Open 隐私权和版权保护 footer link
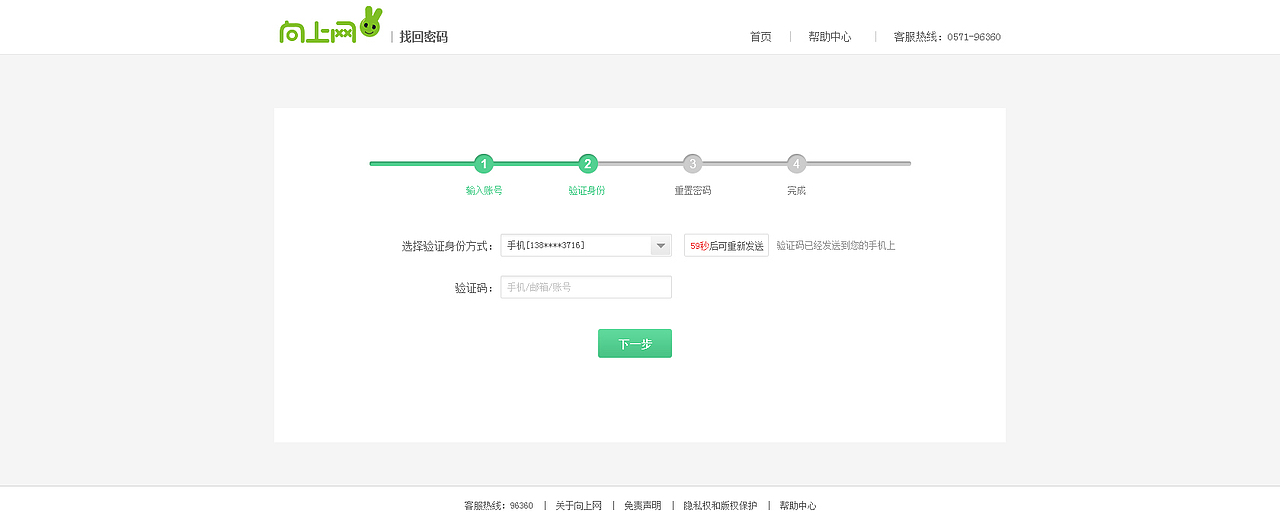 point(720,506)
